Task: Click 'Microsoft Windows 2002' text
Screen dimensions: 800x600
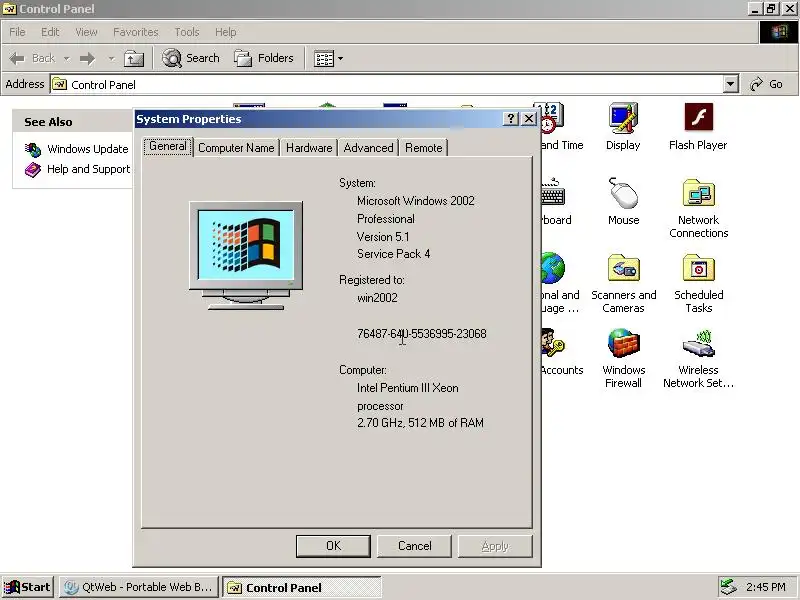Action: click(x=416, y=201)
